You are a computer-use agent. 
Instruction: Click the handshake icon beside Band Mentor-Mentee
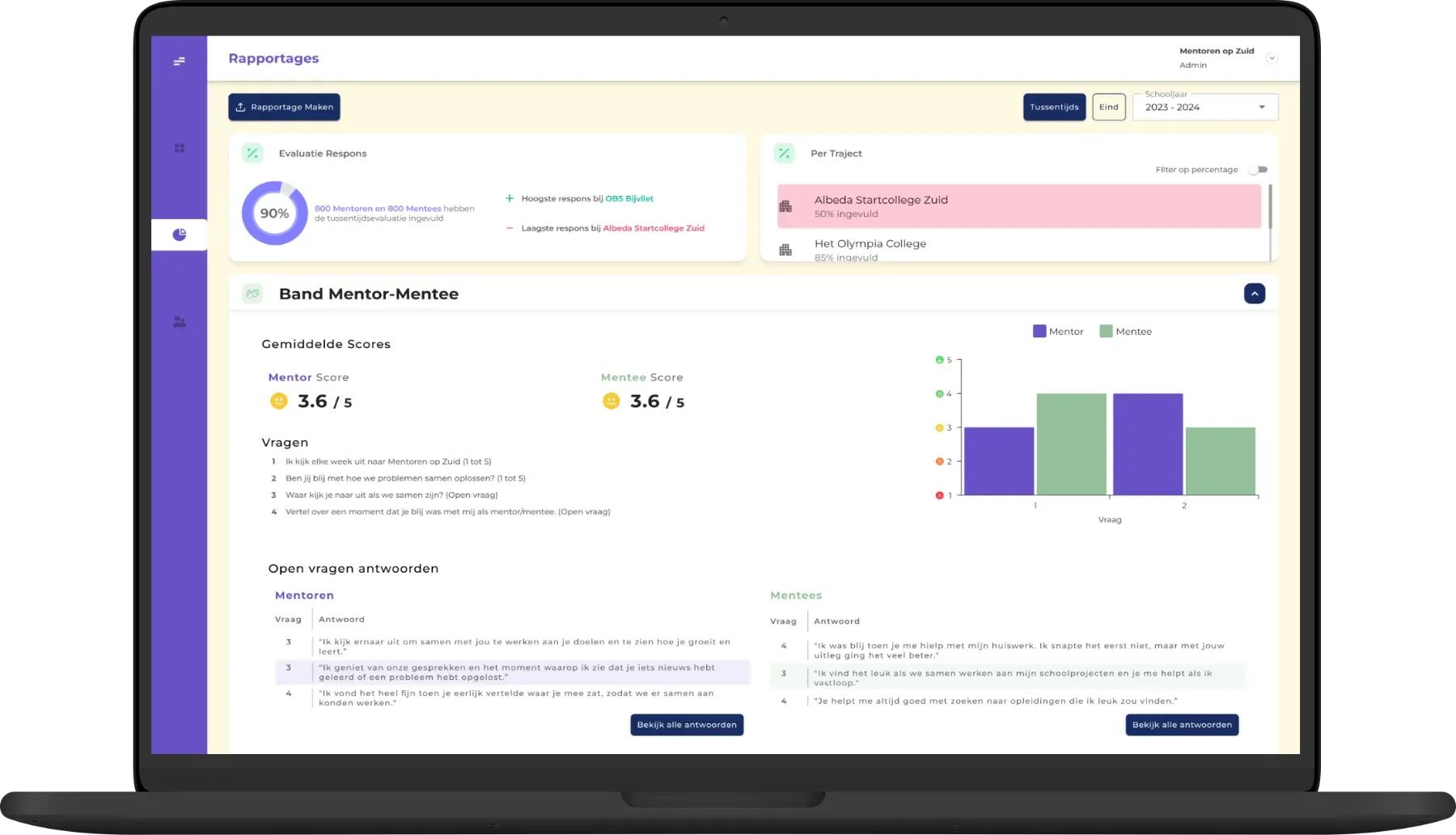(x=252, y=294)
